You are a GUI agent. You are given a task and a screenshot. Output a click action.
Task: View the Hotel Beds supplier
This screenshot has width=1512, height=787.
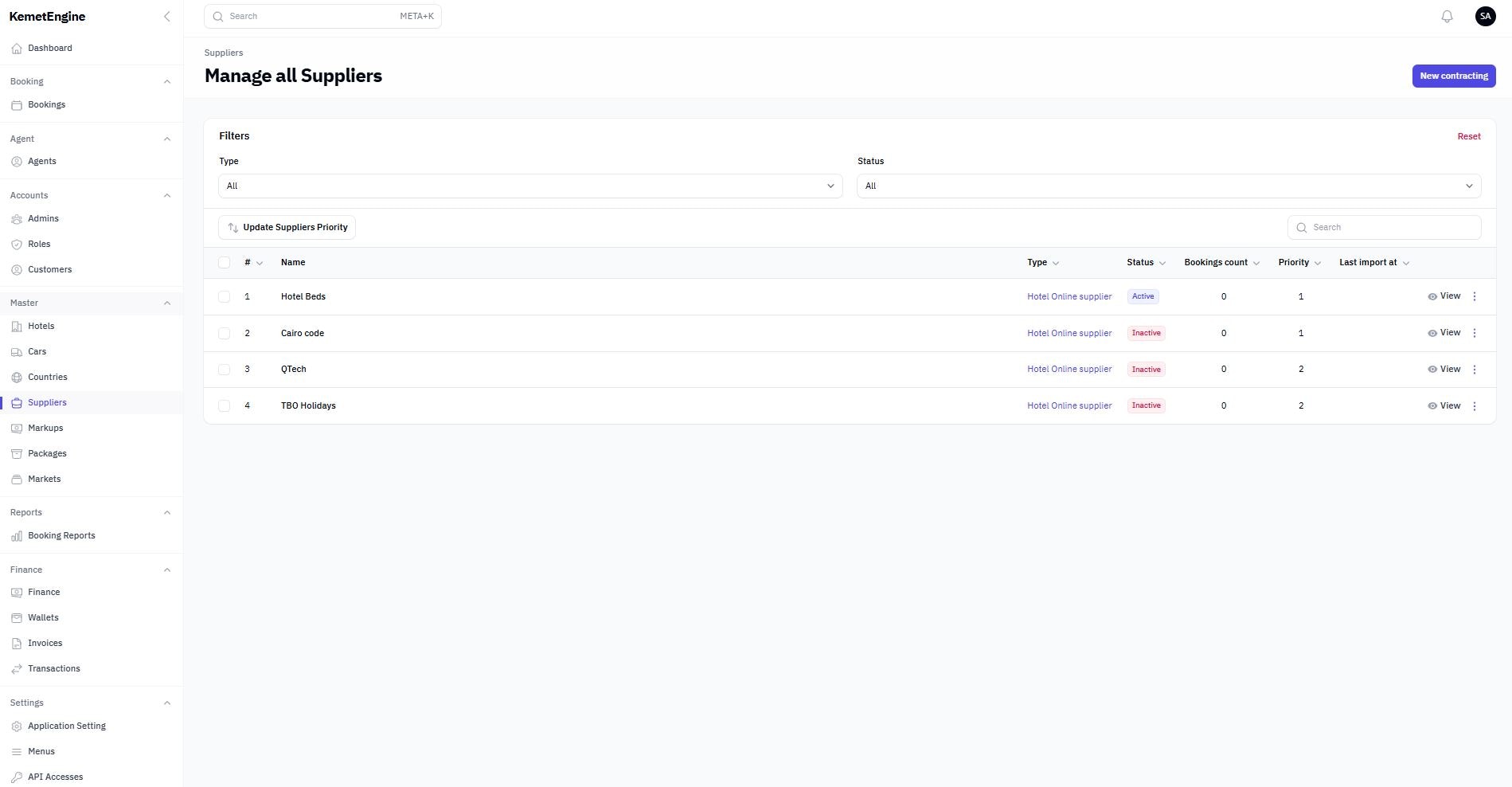click(x=1444, y=296)
